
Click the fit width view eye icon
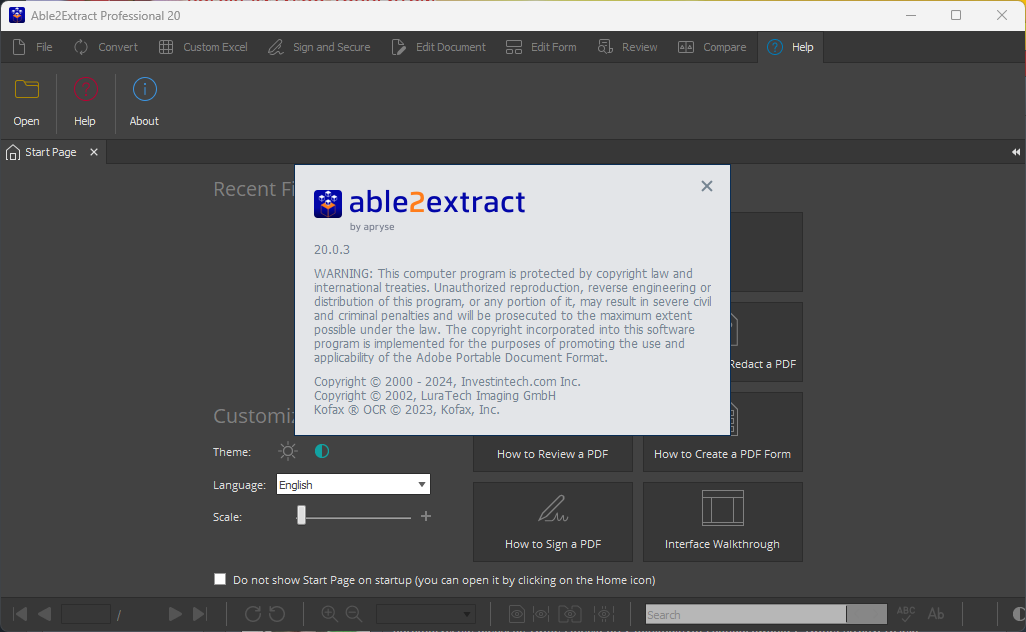541,614
